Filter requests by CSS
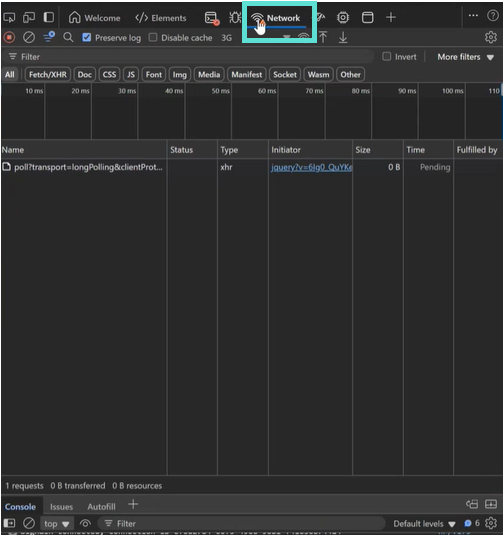 pos(109,74)
